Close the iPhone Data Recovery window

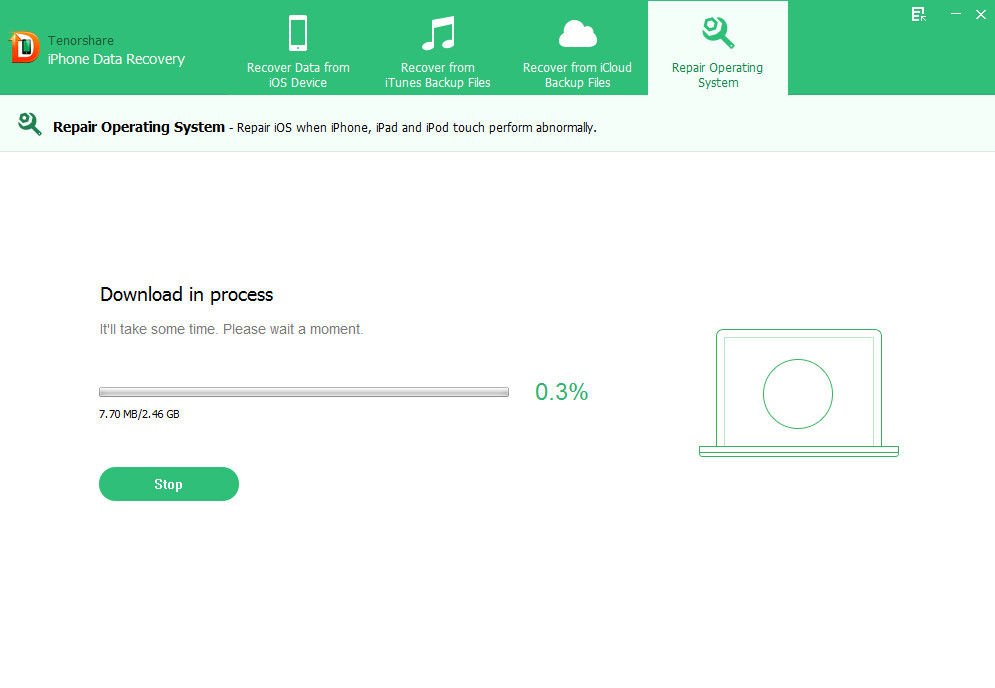(x=981, y=14)
